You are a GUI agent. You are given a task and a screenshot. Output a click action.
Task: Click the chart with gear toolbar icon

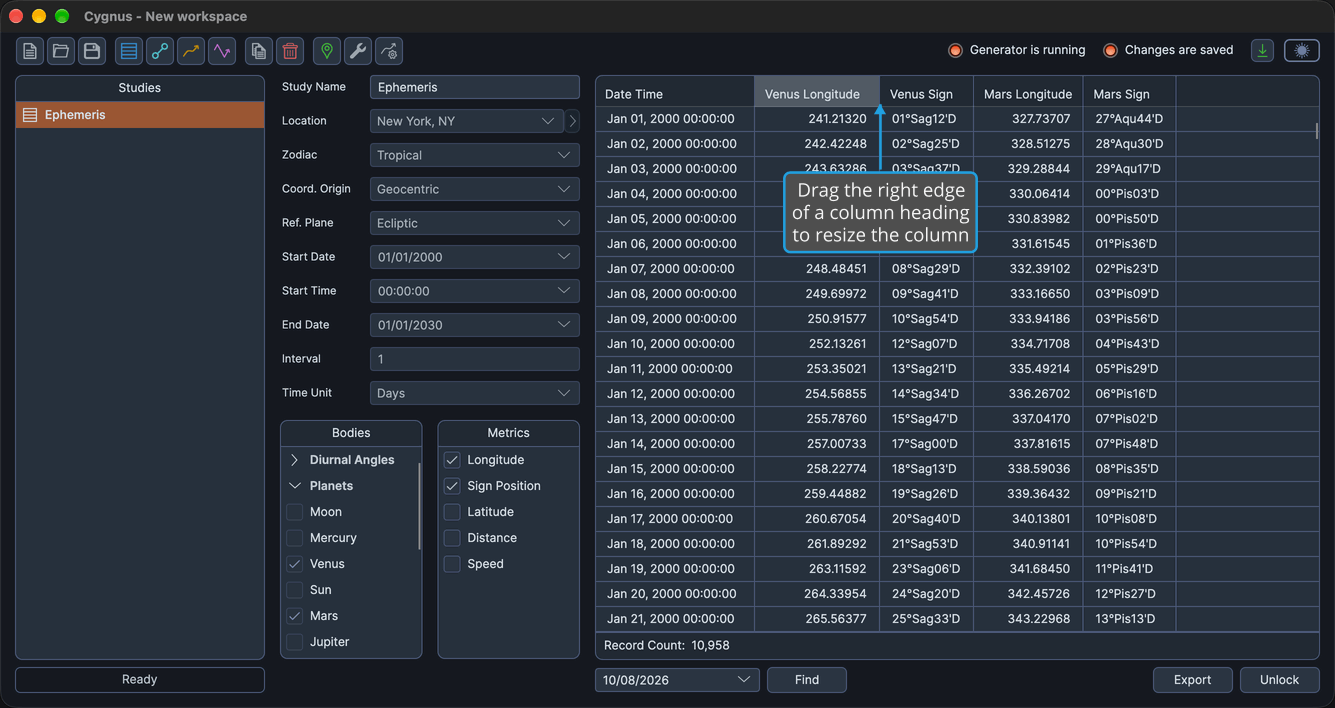click(389, 51)
